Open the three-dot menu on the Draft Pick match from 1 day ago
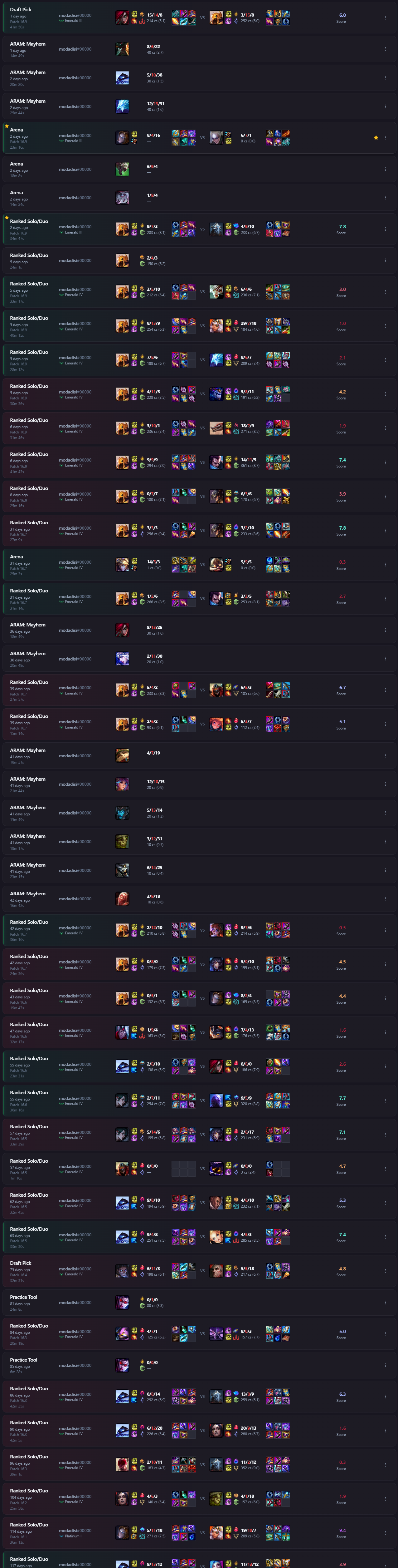398x1568 pixels. (x=385, y=18)
